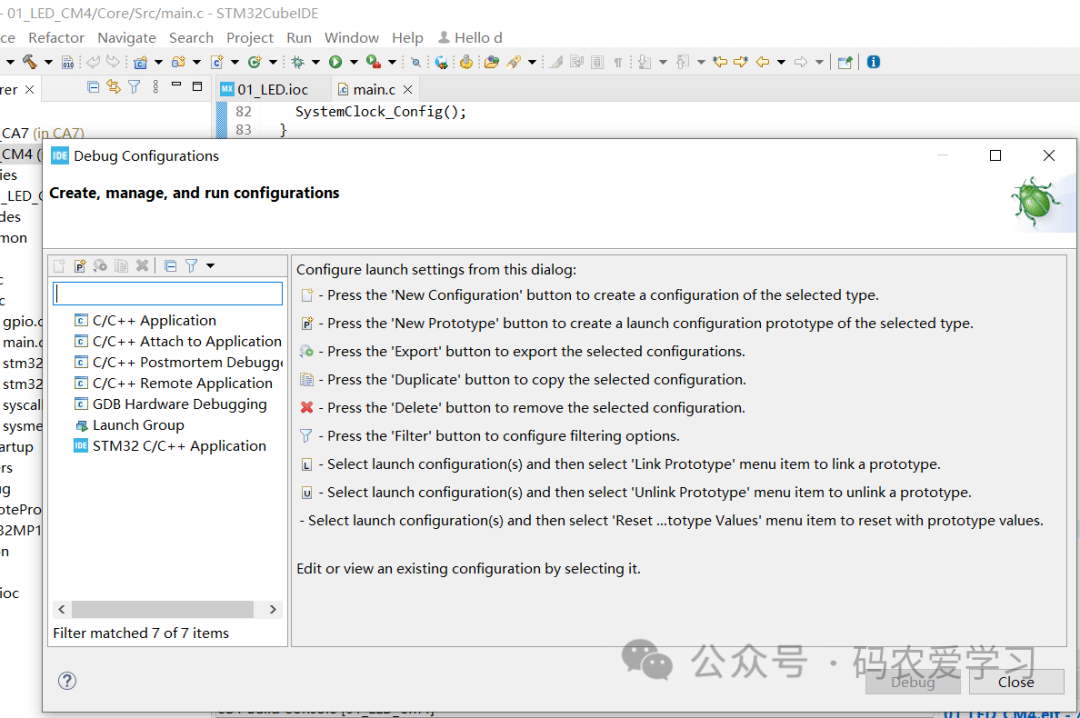Open the Window menu
The height and width of the screenshot is (718, 1080).
[352, 38]
